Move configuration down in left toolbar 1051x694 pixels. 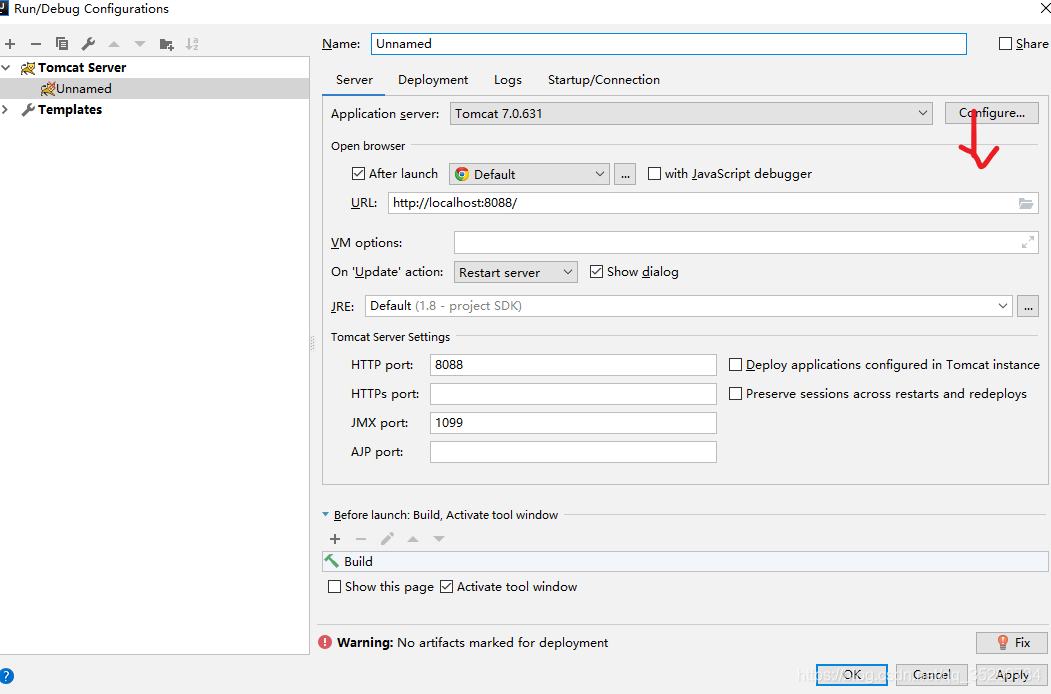(x=139, y=44)
